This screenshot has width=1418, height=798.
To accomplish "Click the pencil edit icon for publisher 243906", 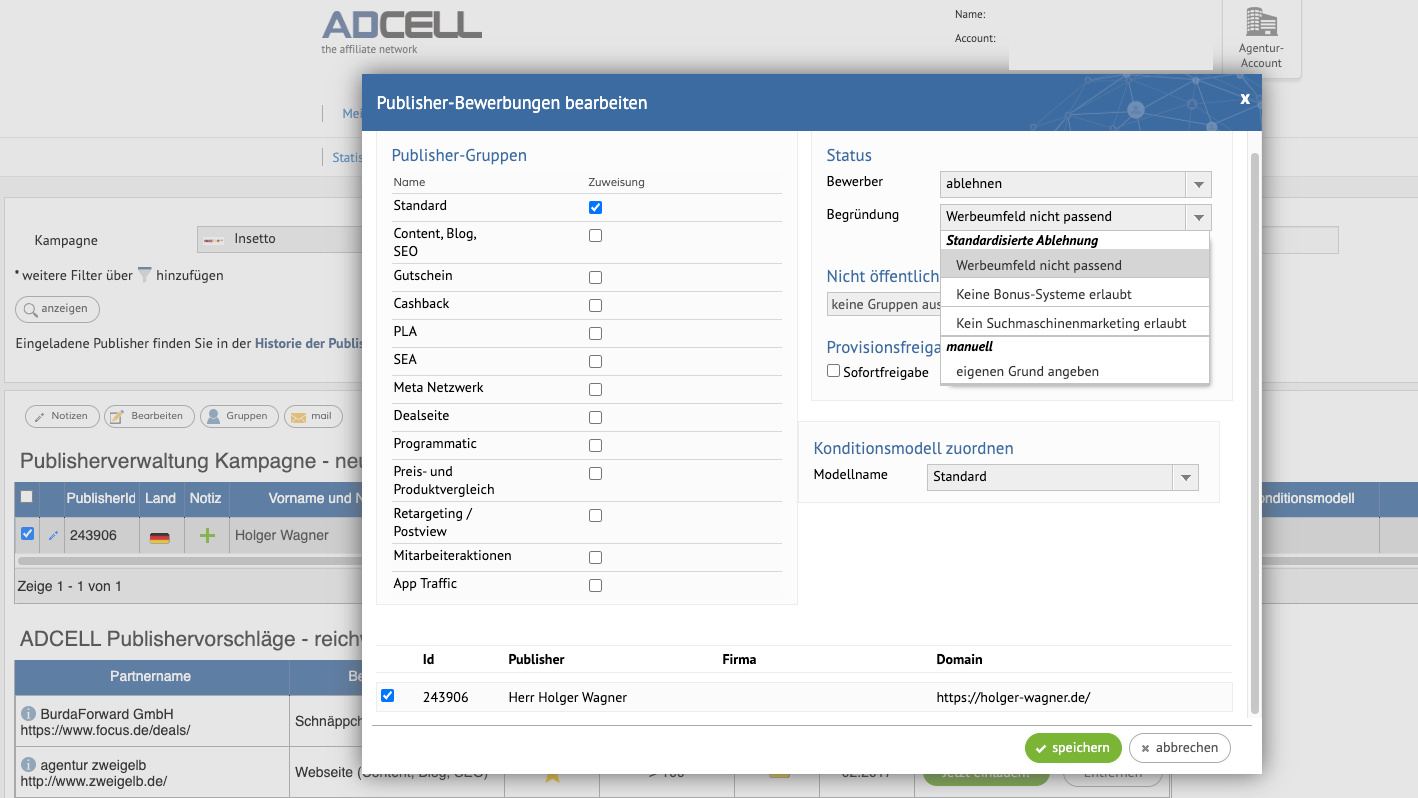I will [x=53, y=536].
